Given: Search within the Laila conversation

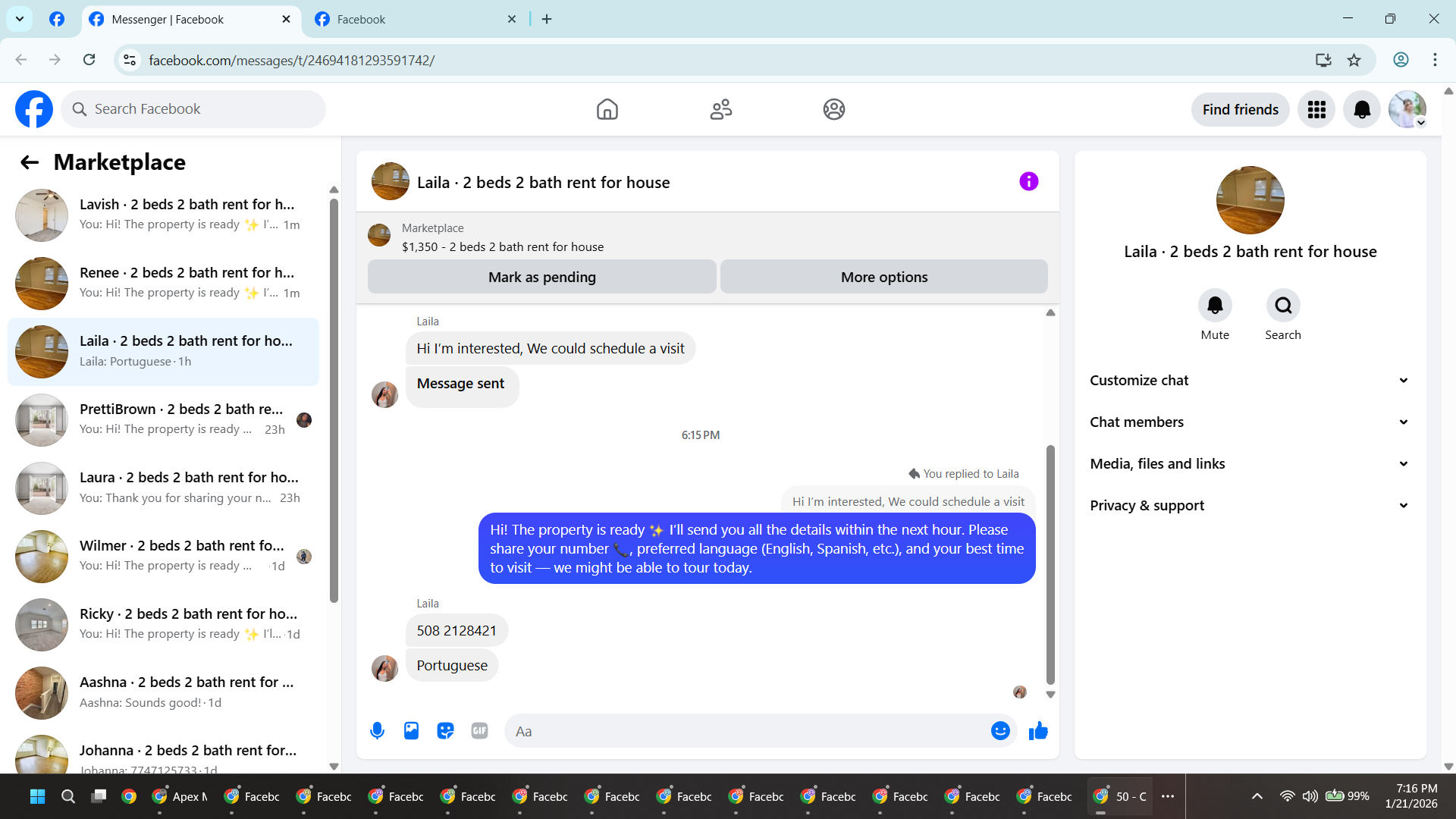Looking at the screenshot, I should (1283, 306).
